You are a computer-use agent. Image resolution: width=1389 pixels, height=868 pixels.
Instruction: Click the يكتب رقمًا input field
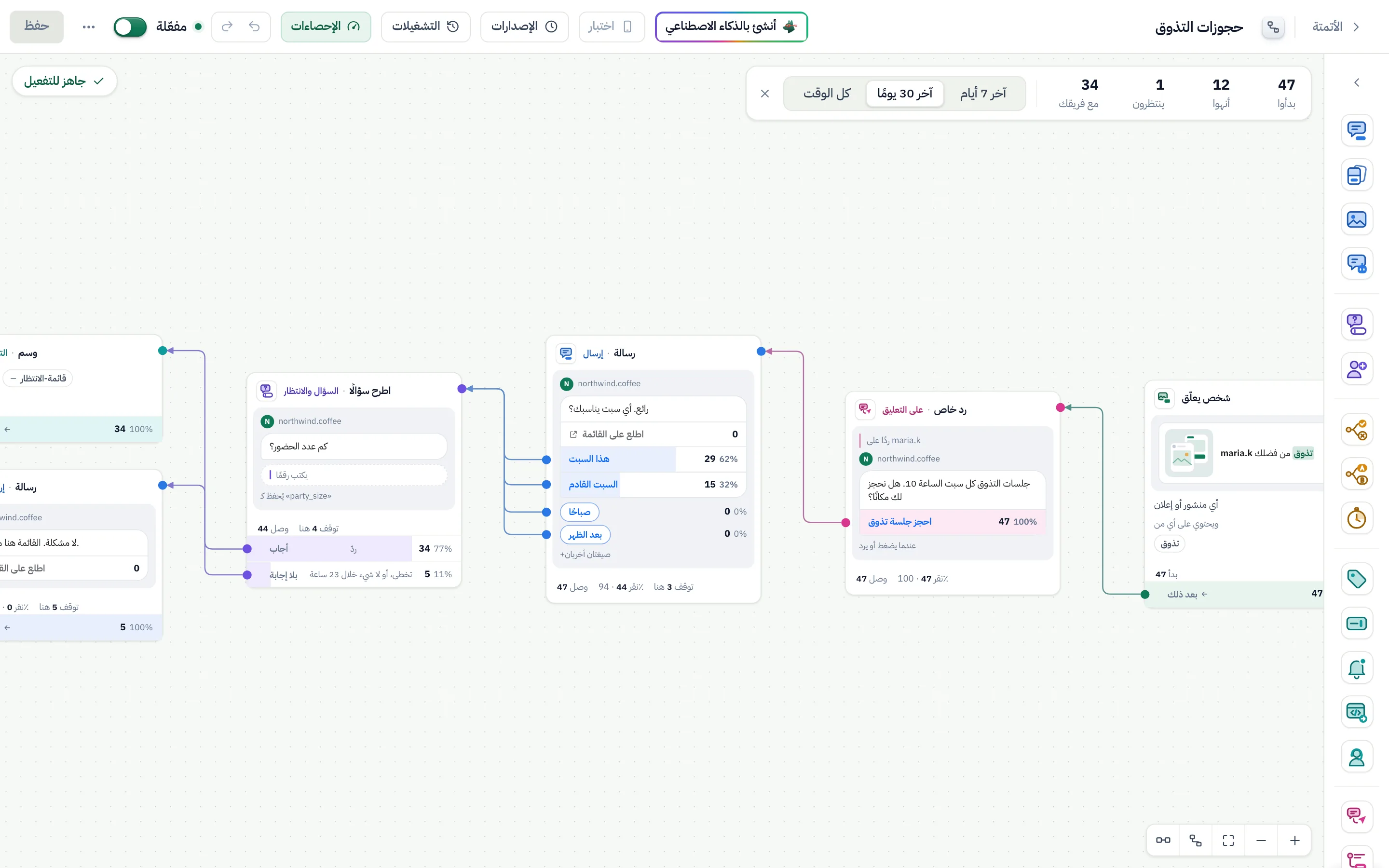(x=354, y=475)
